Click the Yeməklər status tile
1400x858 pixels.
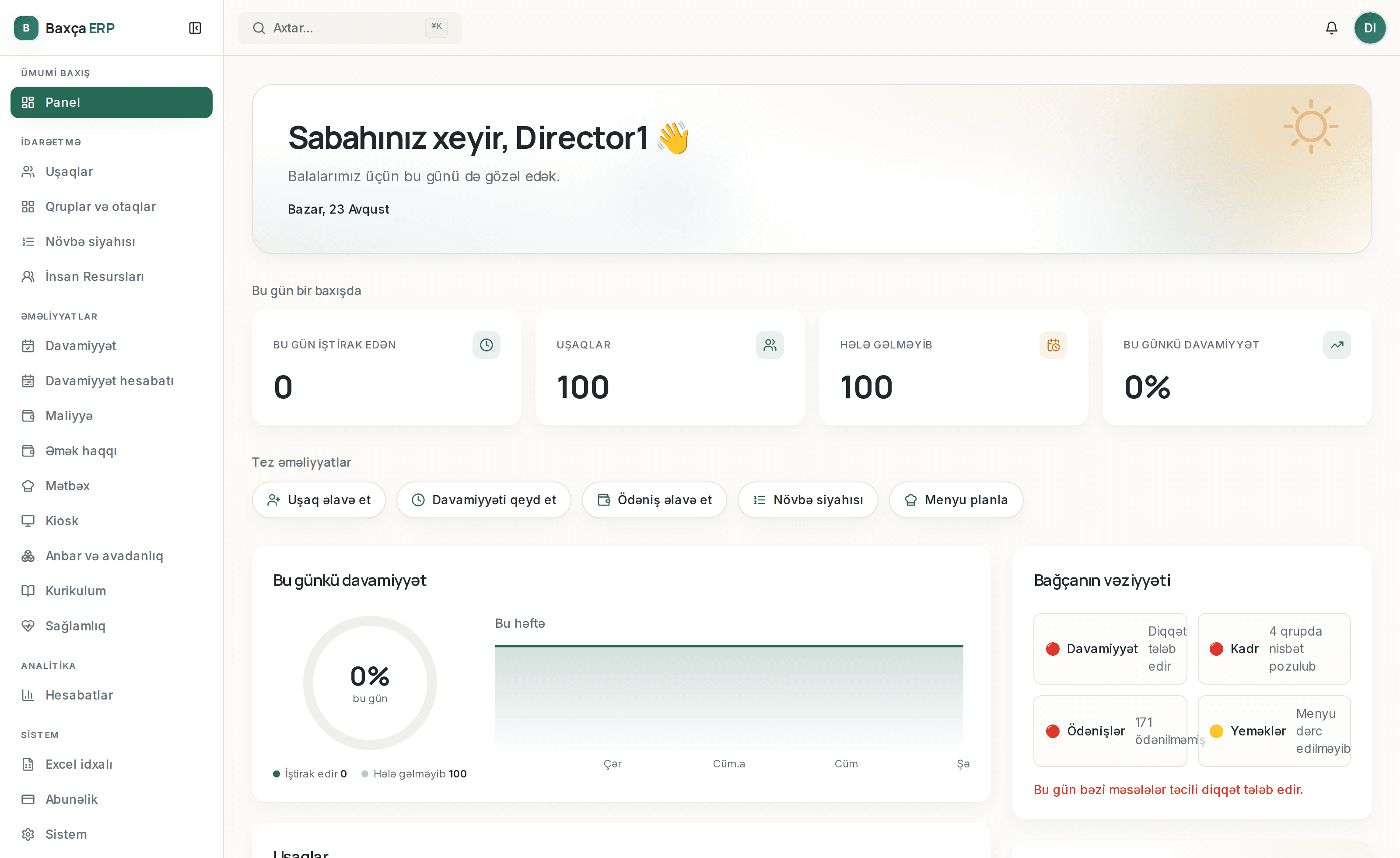click(1274, 731)
